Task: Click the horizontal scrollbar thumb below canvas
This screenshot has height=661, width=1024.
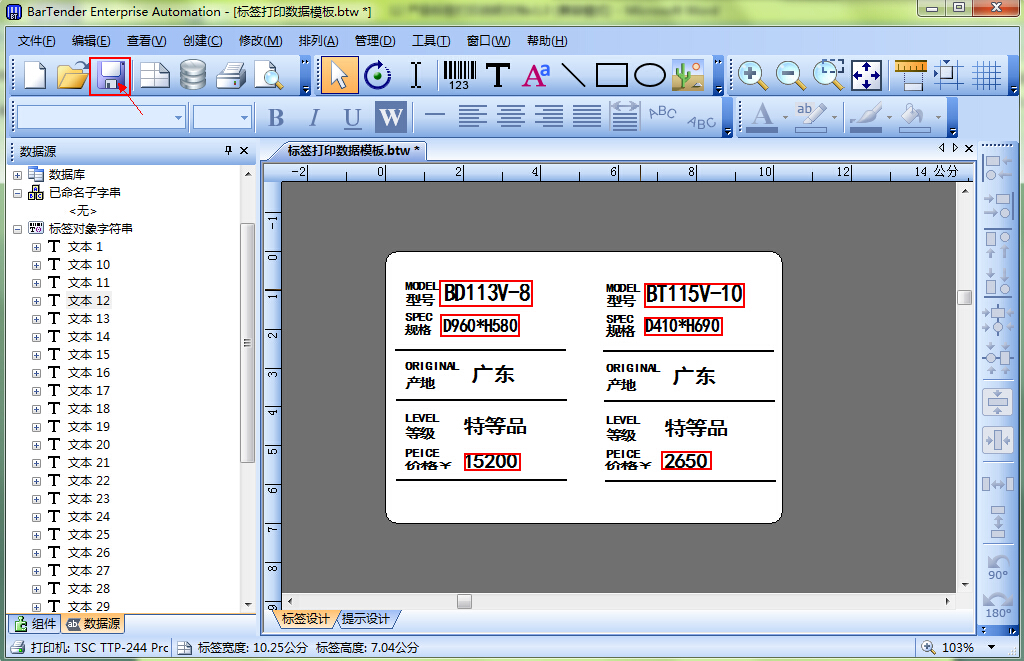Action: pyautogui.click(x=464, y=601)
